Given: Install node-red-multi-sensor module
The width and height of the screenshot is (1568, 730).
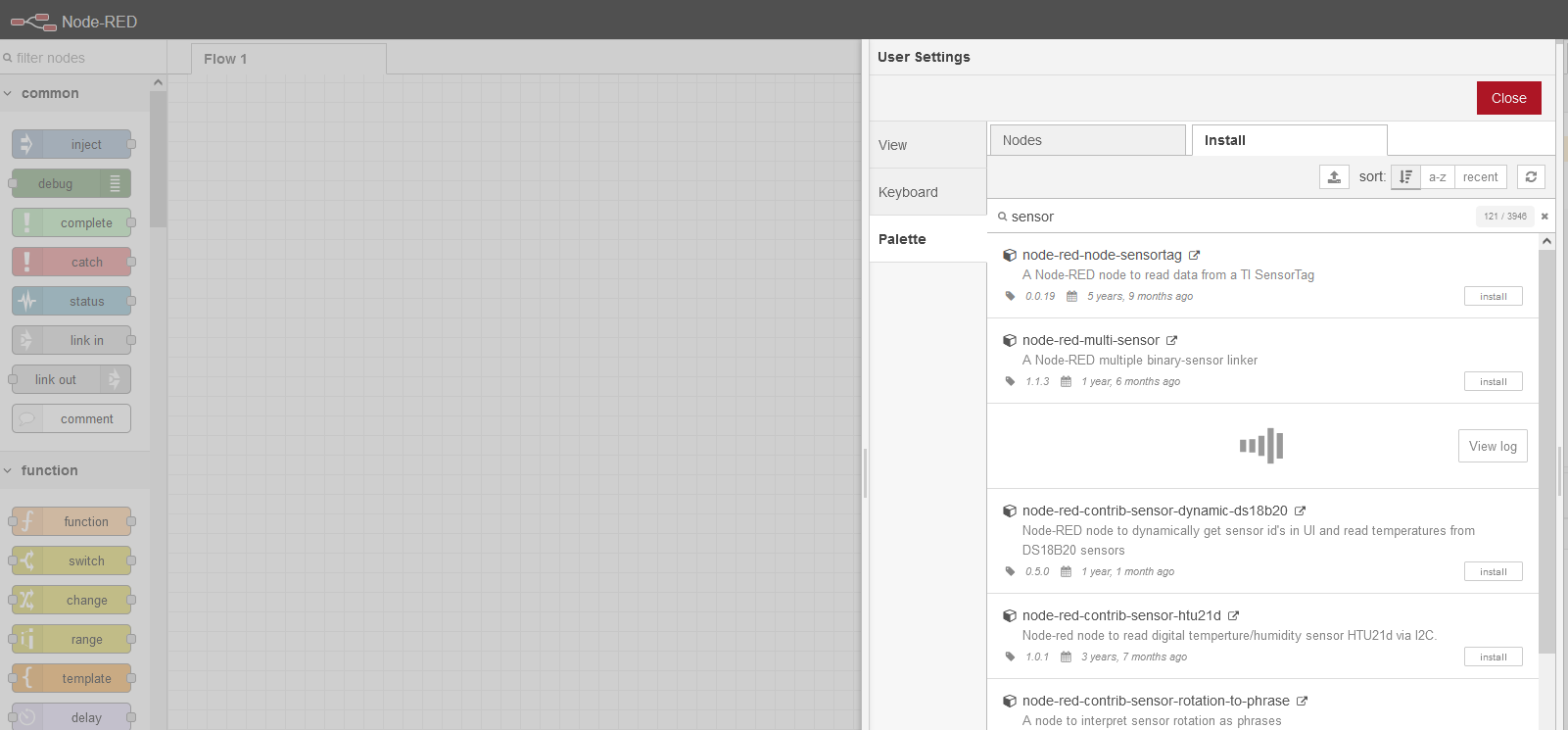Looking at the screenshot, I should 1493,381.
